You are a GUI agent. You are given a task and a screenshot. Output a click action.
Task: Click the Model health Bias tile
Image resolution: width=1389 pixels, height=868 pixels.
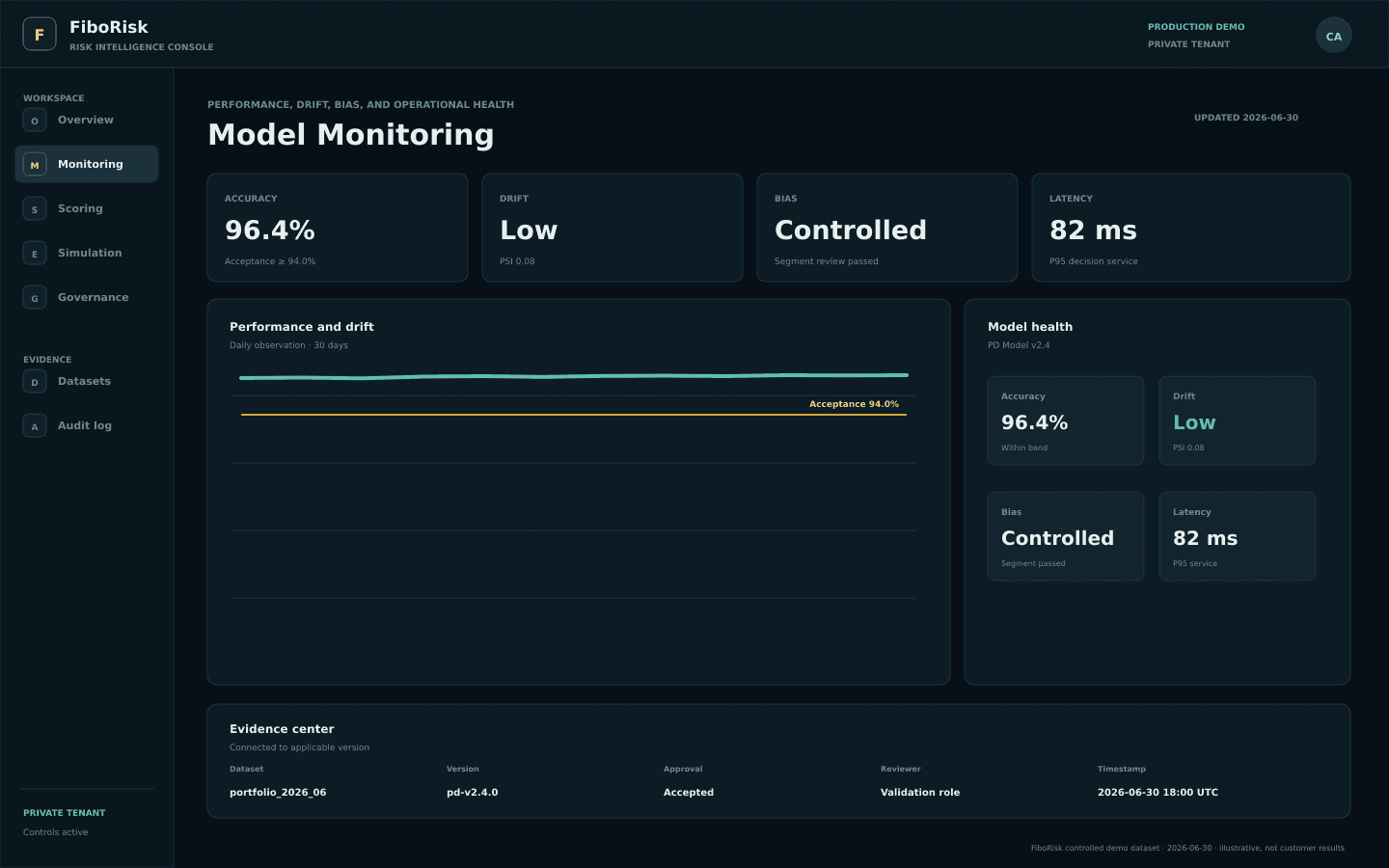tap(1066, 536)
